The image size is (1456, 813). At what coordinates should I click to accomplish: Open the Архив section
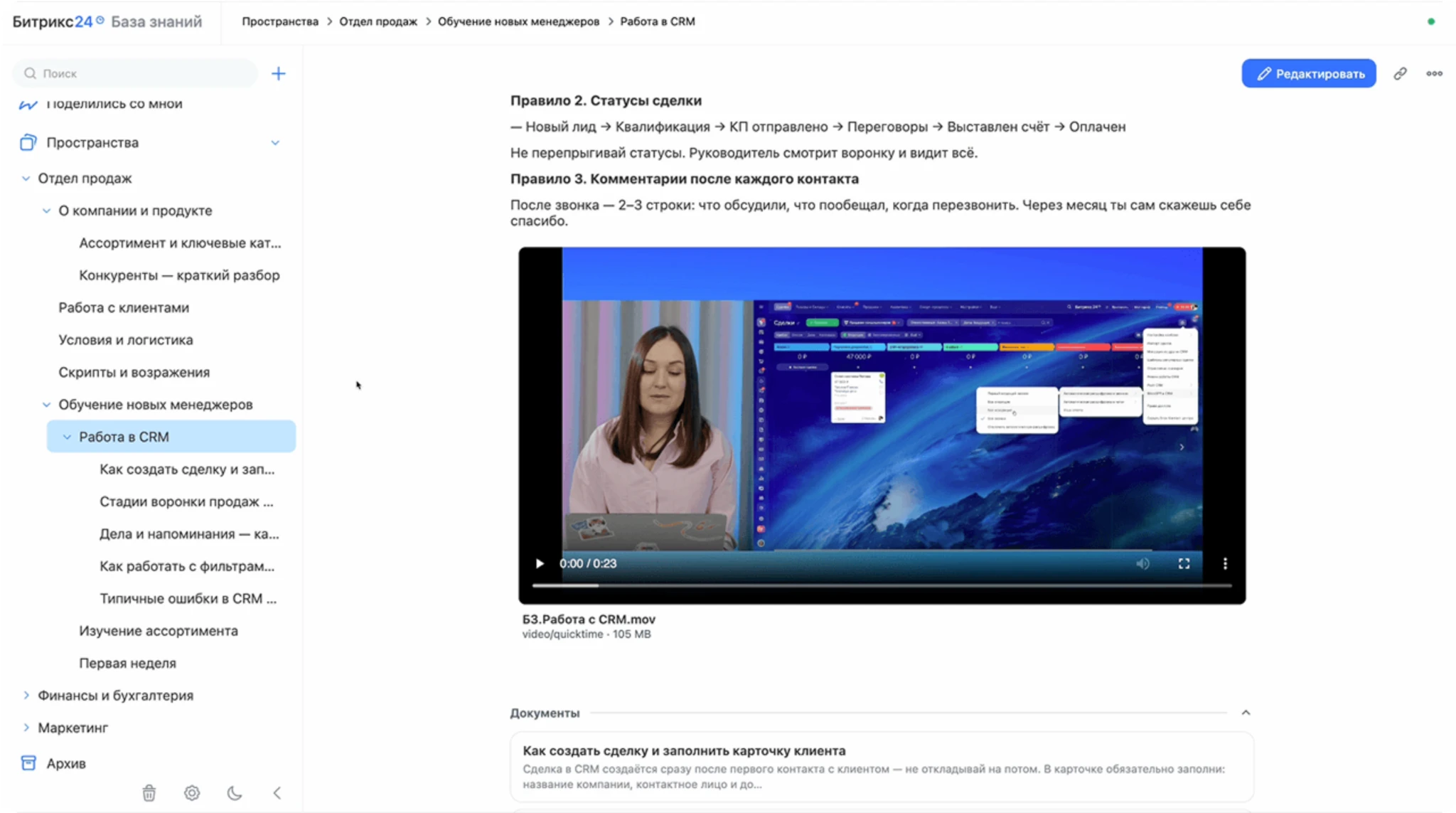(x=65, y=763)
